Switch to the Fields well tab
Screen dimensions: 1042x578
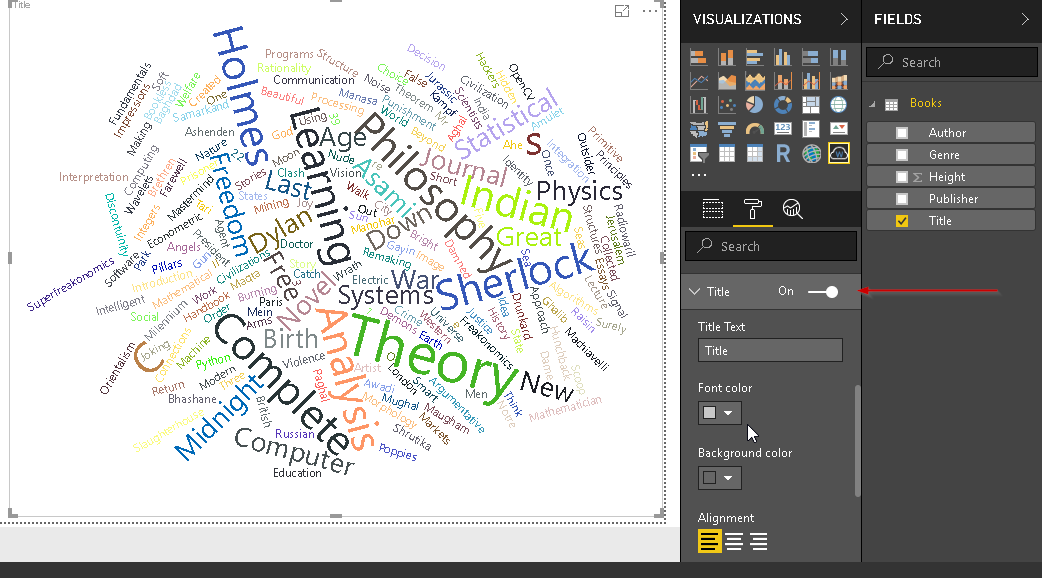point(712,209)
